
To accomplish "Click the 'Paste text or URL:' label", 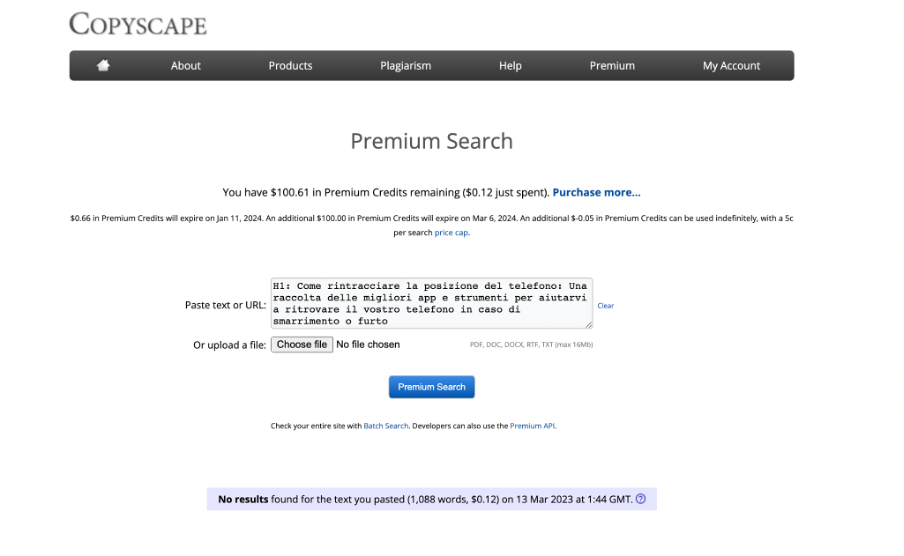I will pos(225,305).
